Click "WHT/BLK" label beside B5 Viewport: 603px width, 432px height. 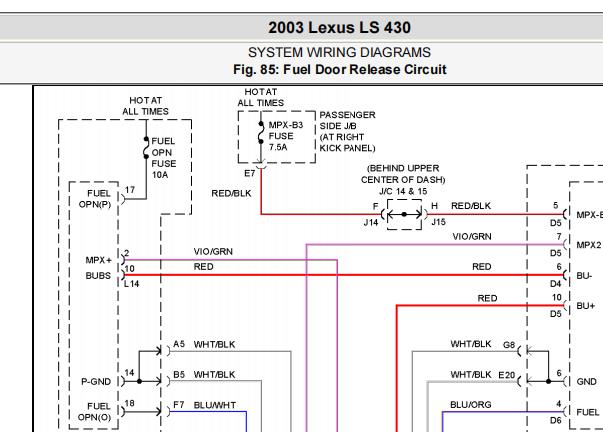click(x=214, y=375)
